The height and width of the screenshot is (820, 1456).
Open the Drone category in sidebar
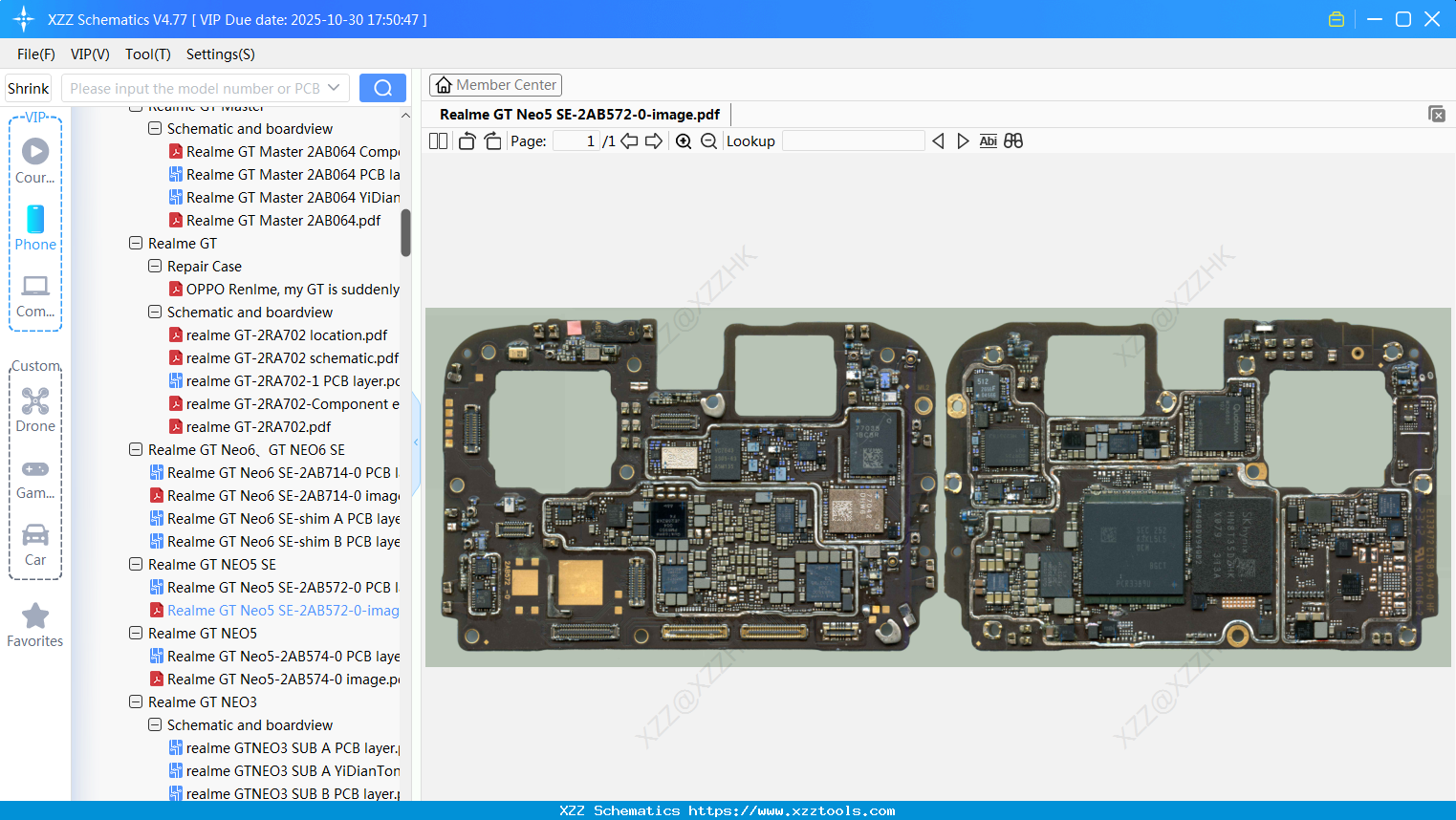(x=35, y=410)
